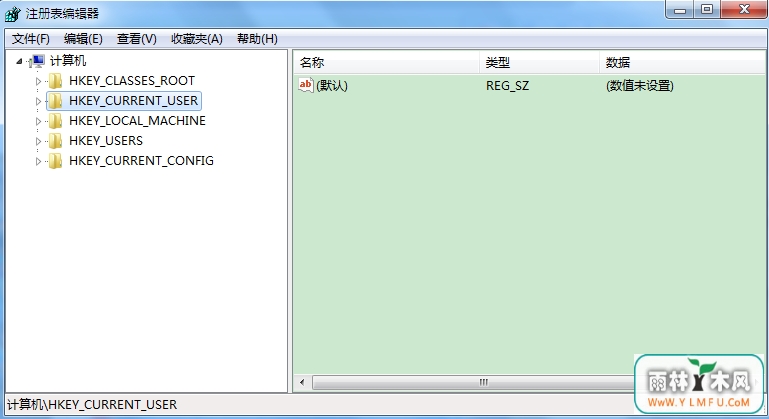This screenshot has width=769, height=419.
Task: Sort by the 数据 column header
Action: pos(682,62)
